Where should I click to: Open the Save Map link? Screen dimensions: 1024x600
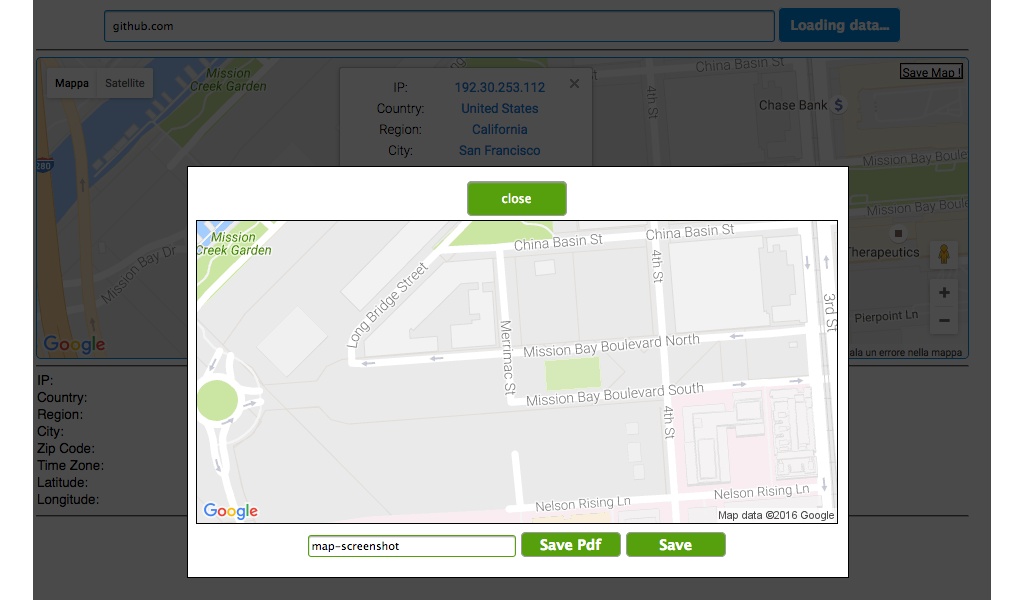pos(931,71)
